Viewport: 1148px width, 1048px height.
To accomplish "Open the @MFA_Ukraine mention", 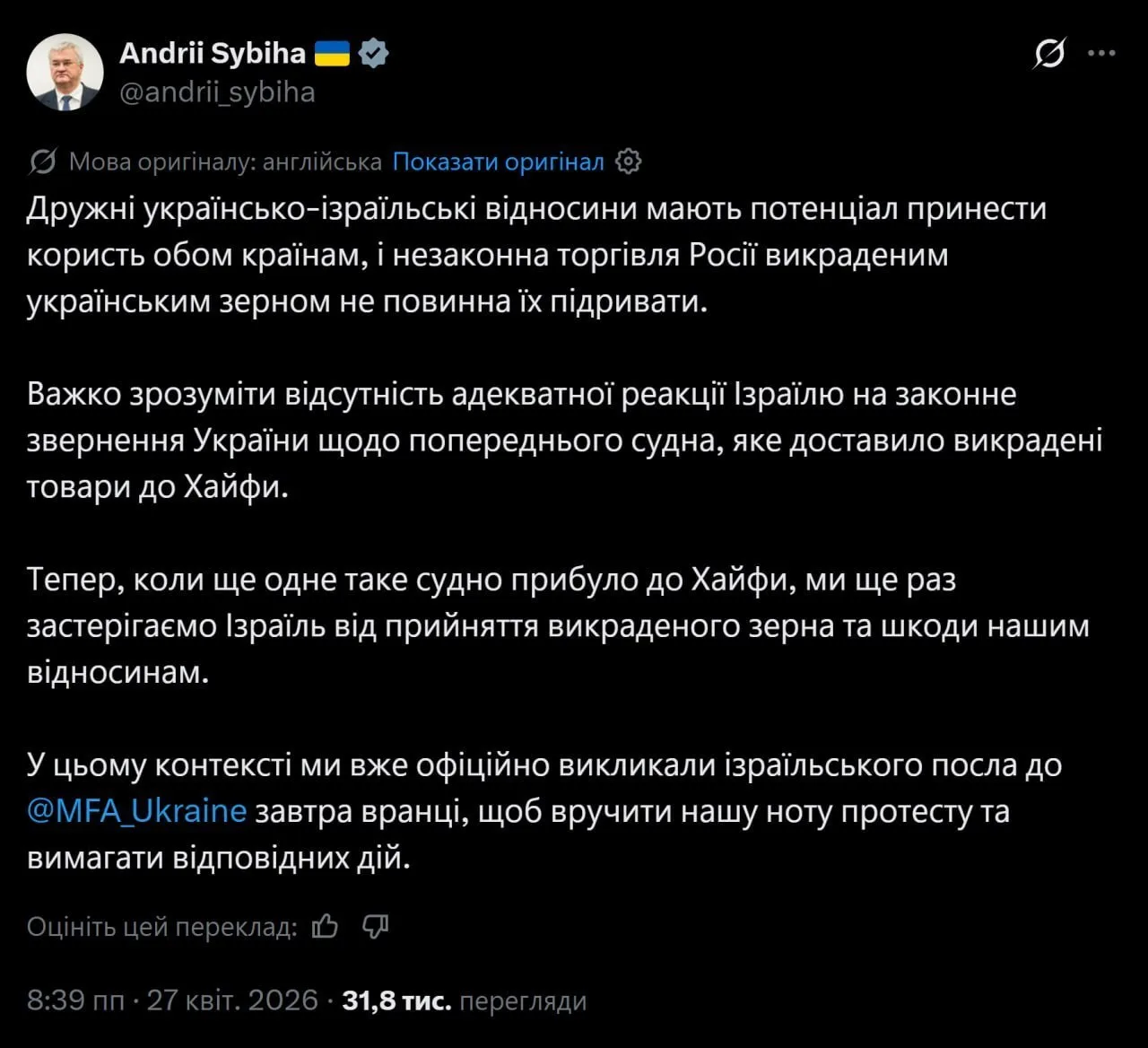I will pos(136,811).
